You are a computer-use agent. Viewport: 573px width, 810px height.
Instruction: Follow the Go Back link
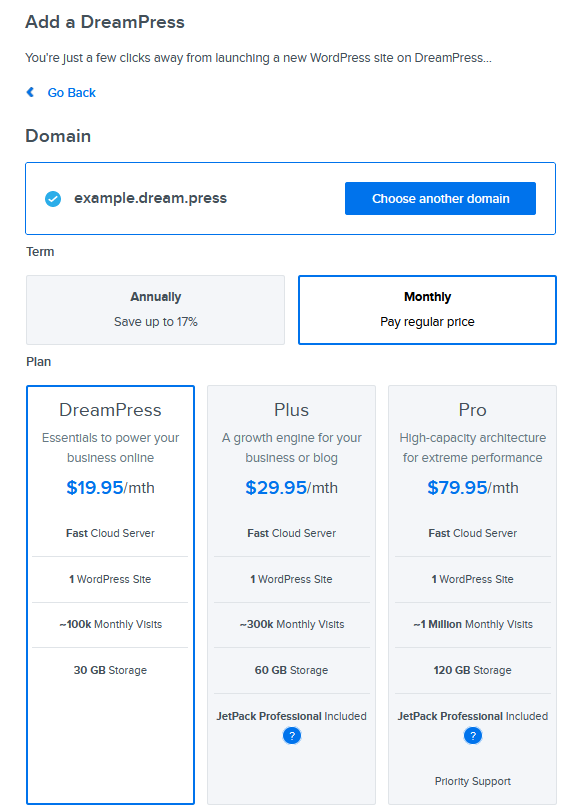(x=71, y=92)
